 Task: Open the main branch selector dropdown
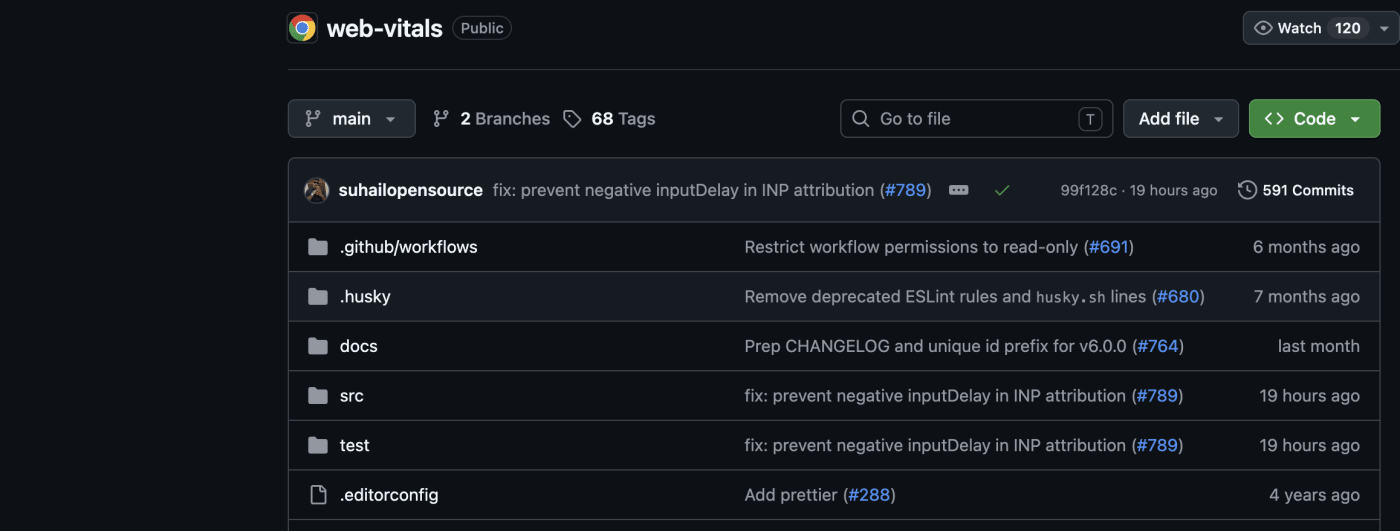351,118
